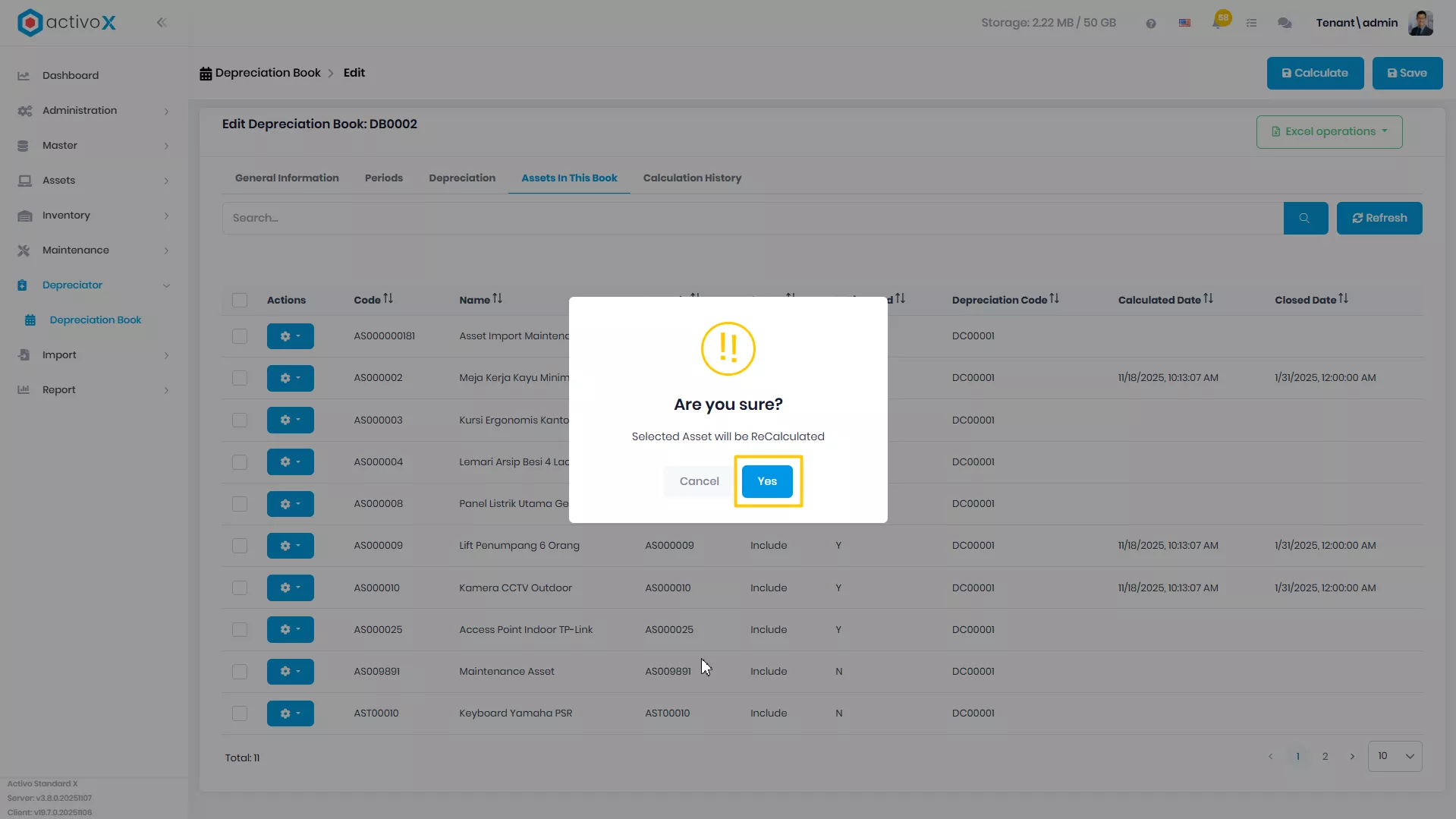Open gear actions for AS000008
This screenshot has height=819, width=1456.
click(x=290, y=503)
